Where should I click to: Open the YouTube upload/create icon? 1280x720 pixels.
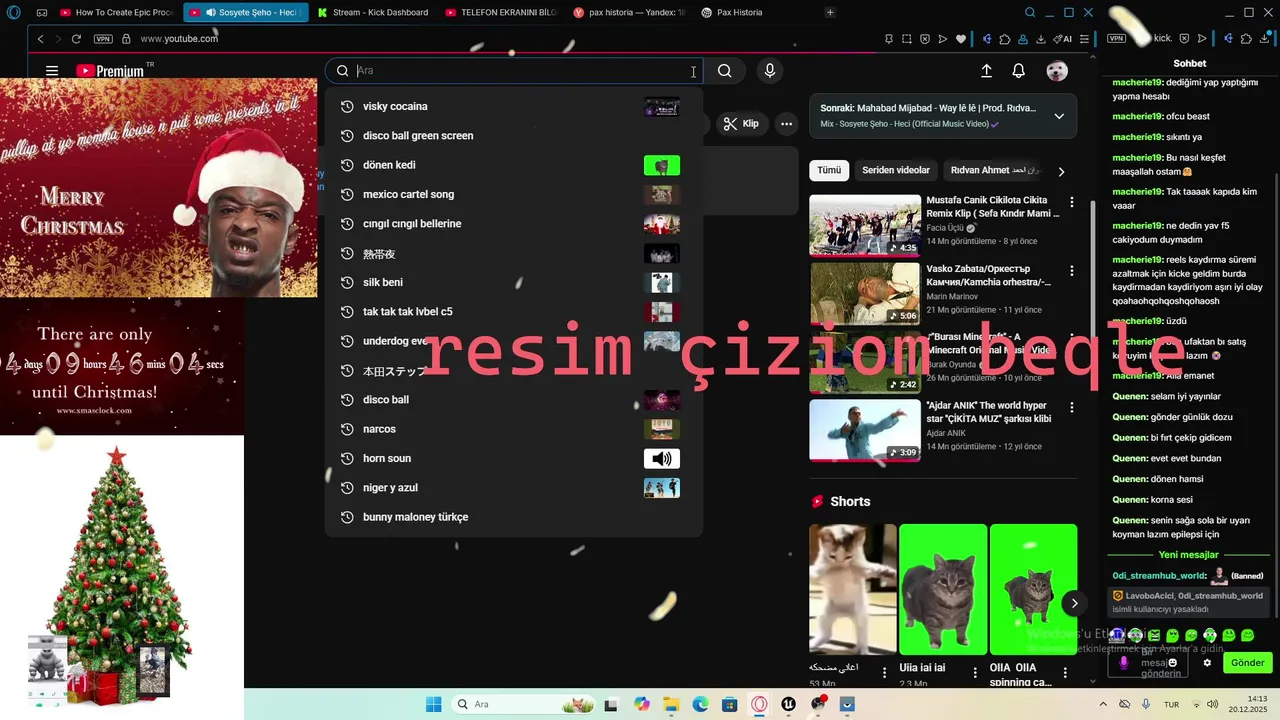tap(986, 71)
